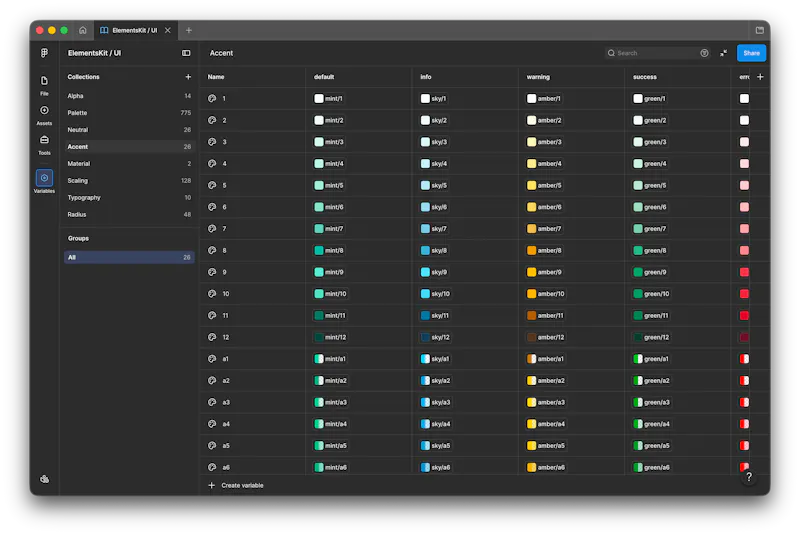Select the Variables sidebar panel
The image size is (800, 535).
pyautogui.click(x=44, y=182)
